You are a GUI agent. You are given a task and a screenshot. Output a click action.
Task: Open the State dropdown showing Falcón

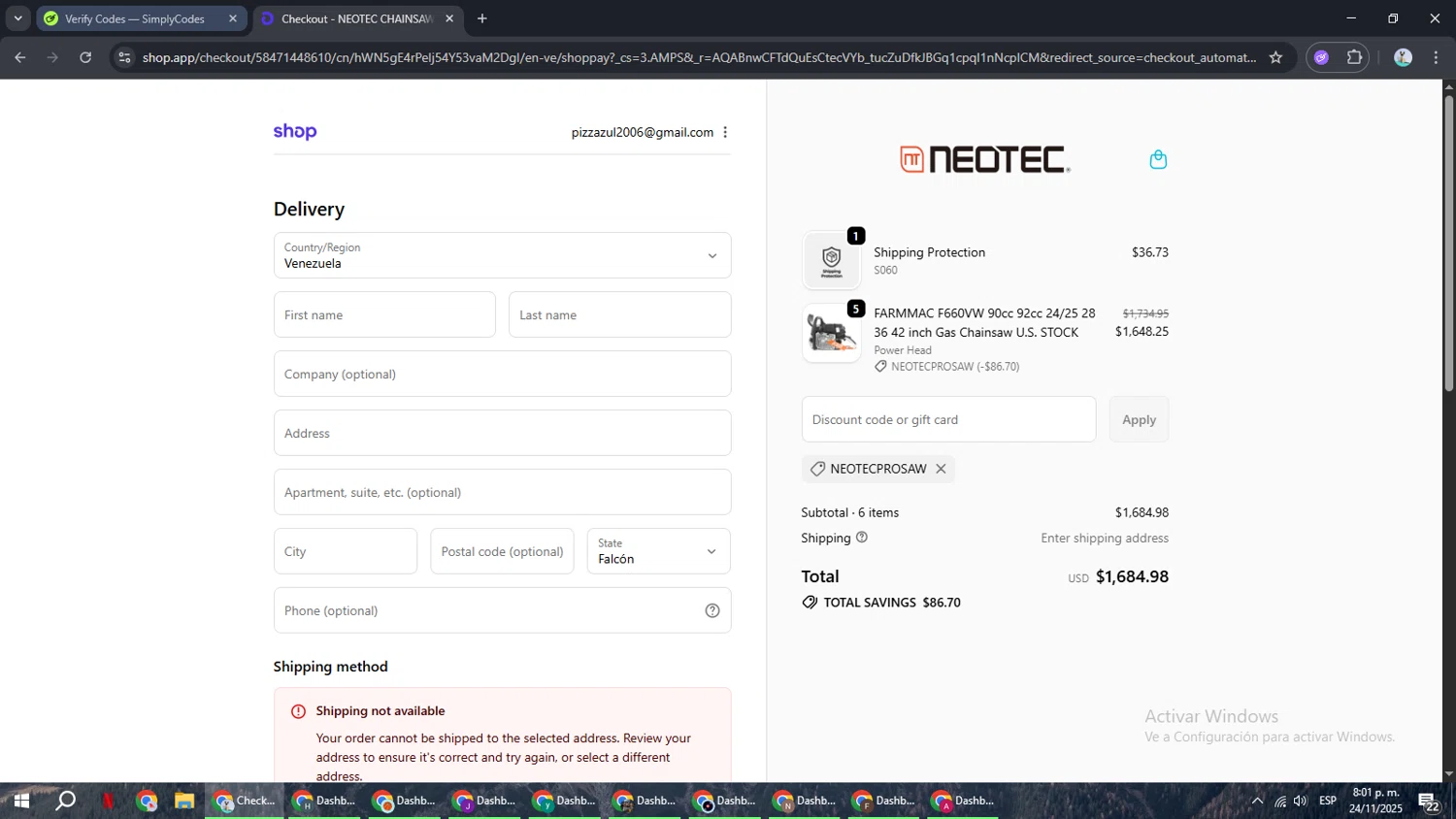pos(658,551)
